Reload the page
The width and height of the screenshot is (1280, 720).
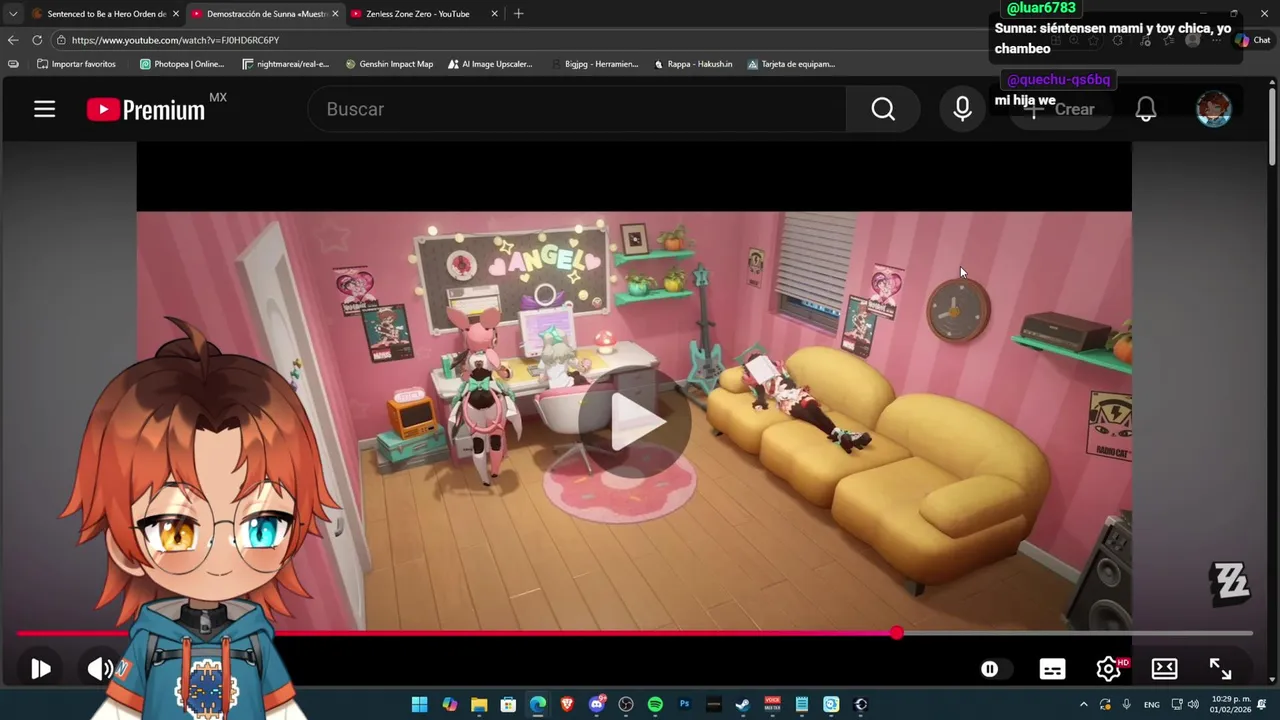pyautogui.click(x=37, y=40)
